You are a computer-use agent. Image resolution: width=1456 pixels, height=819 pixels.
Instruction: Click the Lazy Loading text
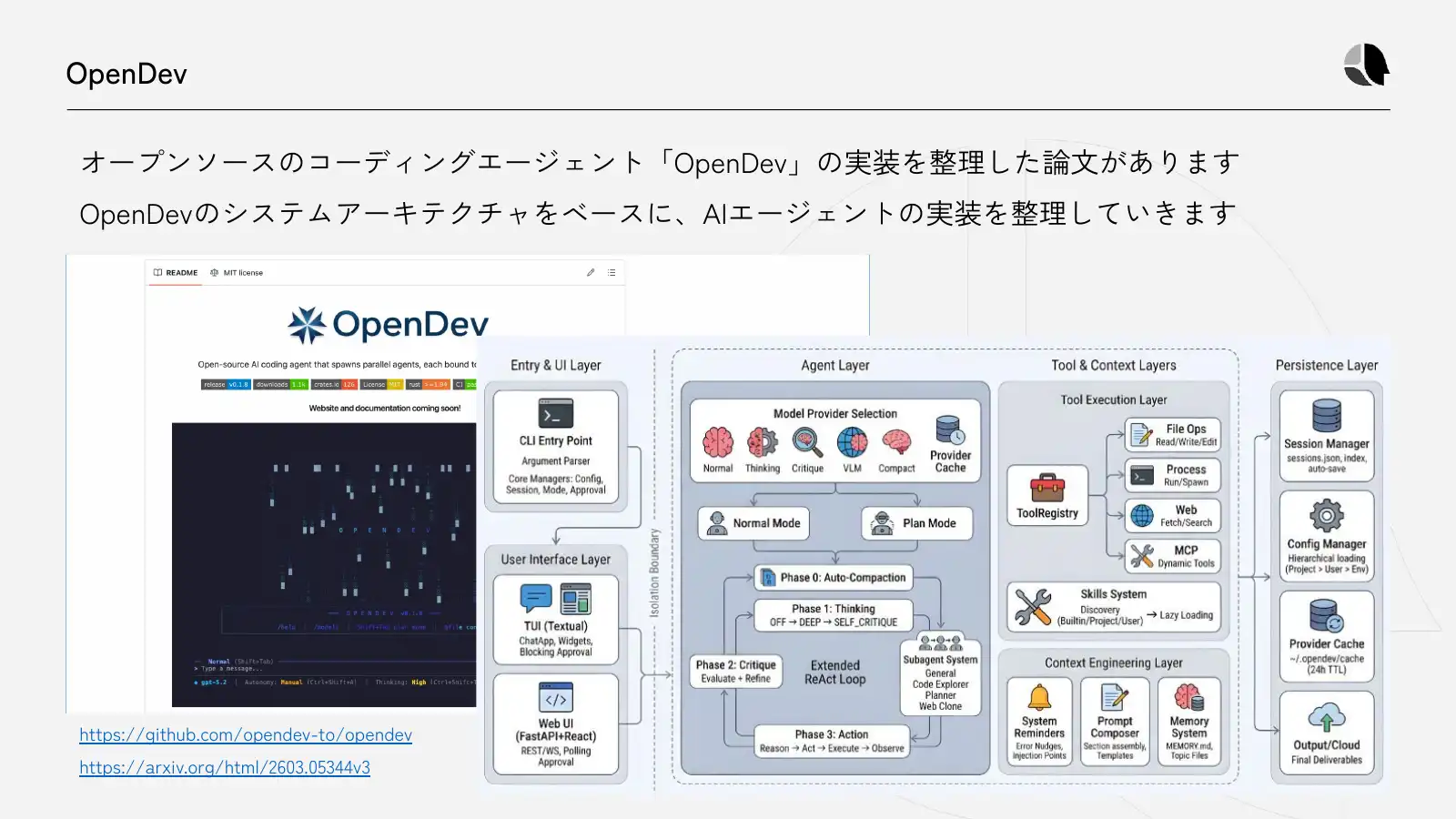1187,615
